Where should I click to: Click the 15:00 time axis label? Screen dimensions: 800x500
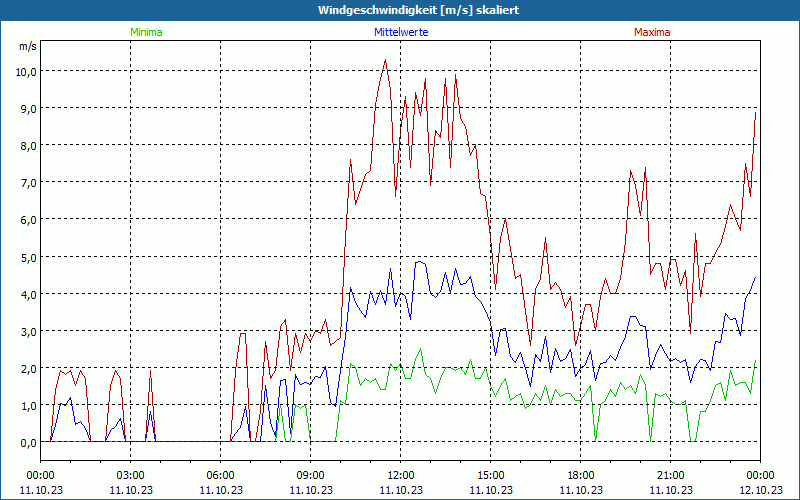point(491,476)
